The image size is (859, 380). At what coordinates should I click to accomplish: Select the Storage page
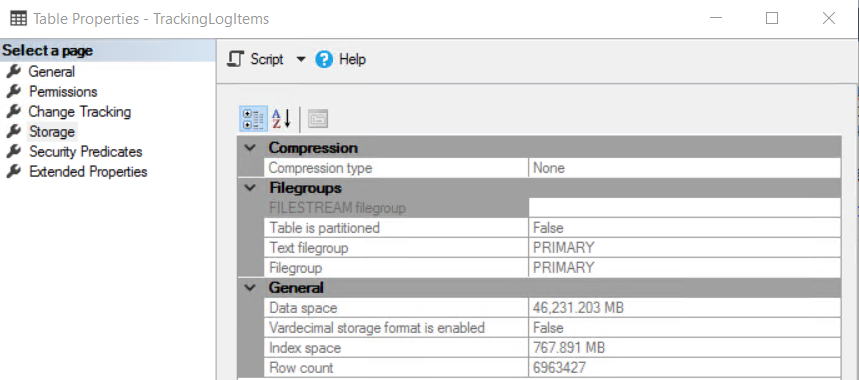[52, 131]
